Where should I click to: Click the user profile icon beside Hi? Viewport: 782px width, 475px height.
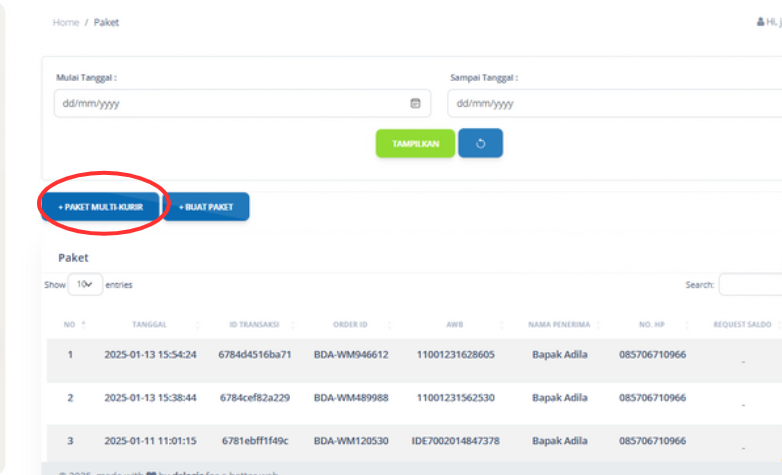(x=760, y=22)
